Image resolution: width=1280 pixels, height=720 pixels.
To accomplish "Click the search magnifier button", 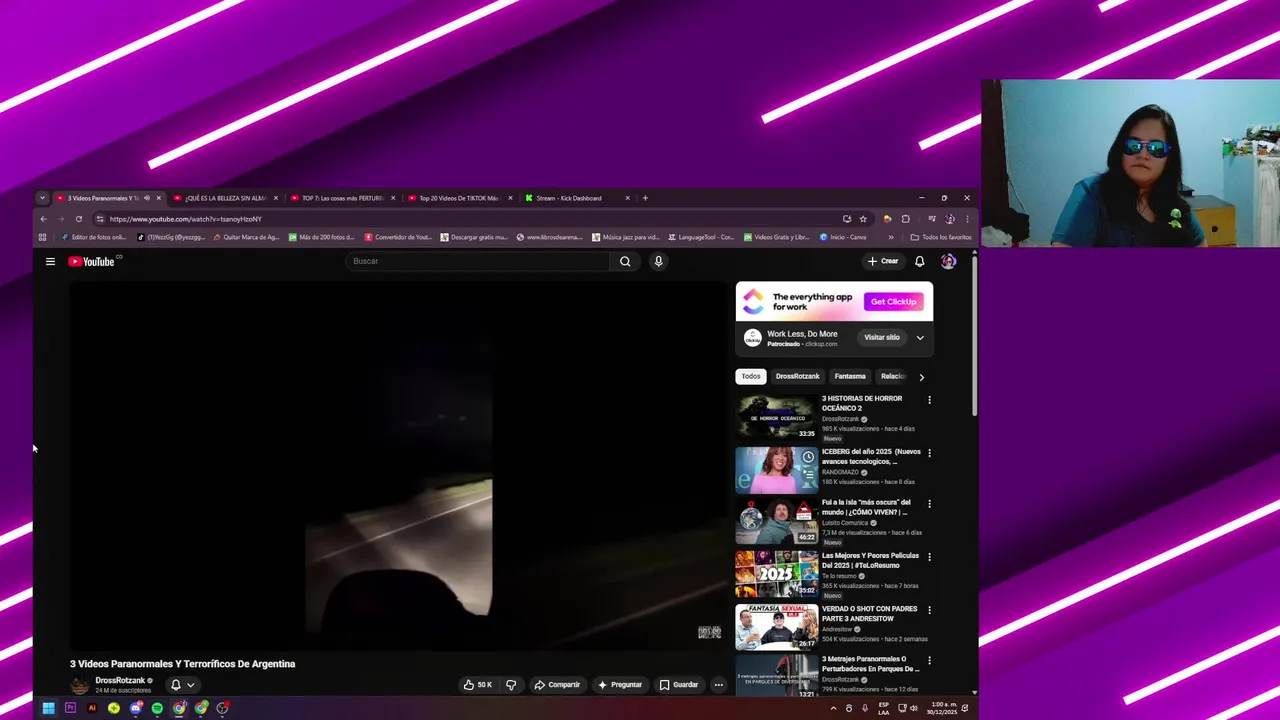I will point(625,262).
